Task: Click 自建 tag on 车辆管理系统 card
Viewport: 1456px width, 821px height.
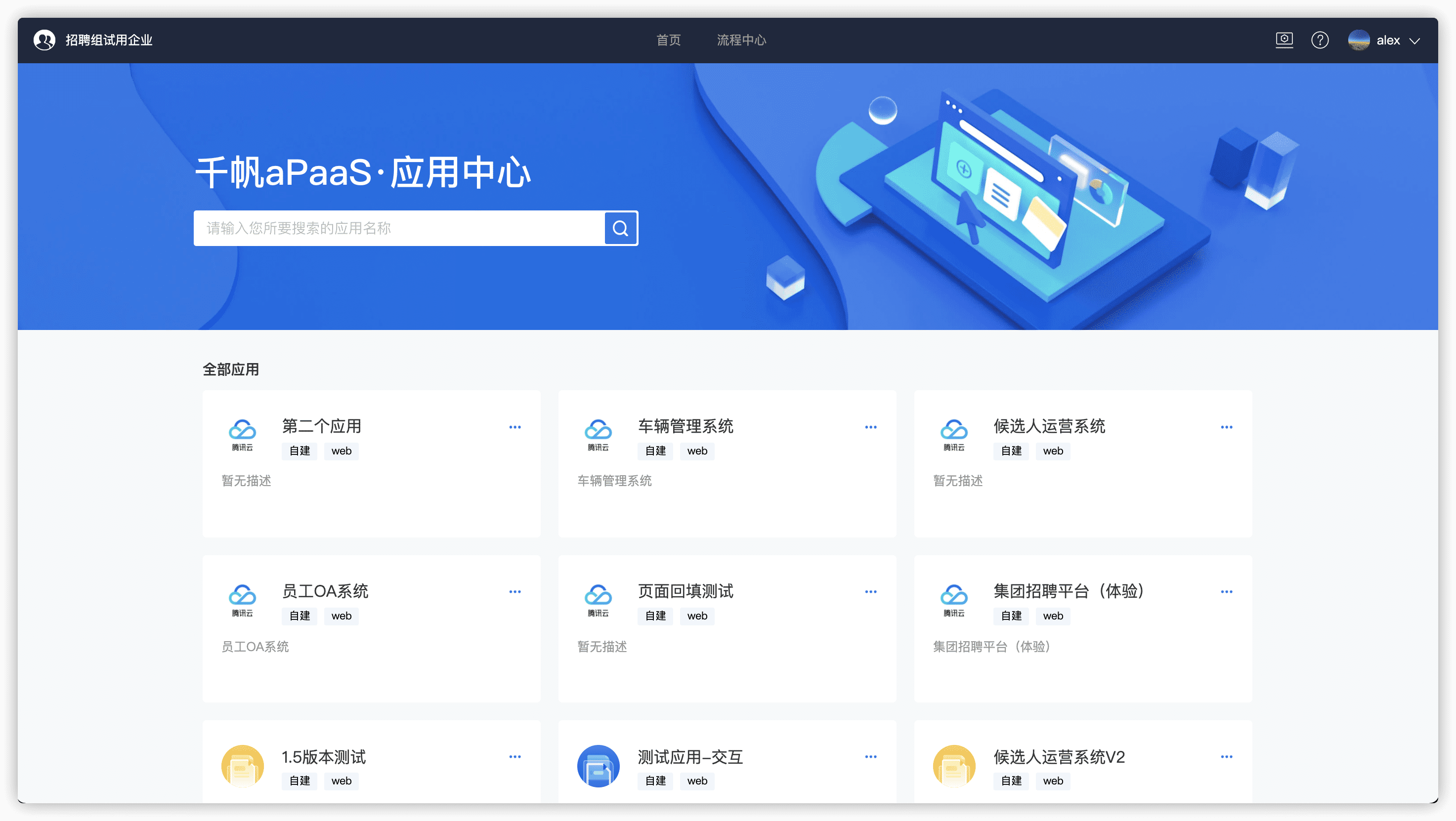Action: coord(655,451)
